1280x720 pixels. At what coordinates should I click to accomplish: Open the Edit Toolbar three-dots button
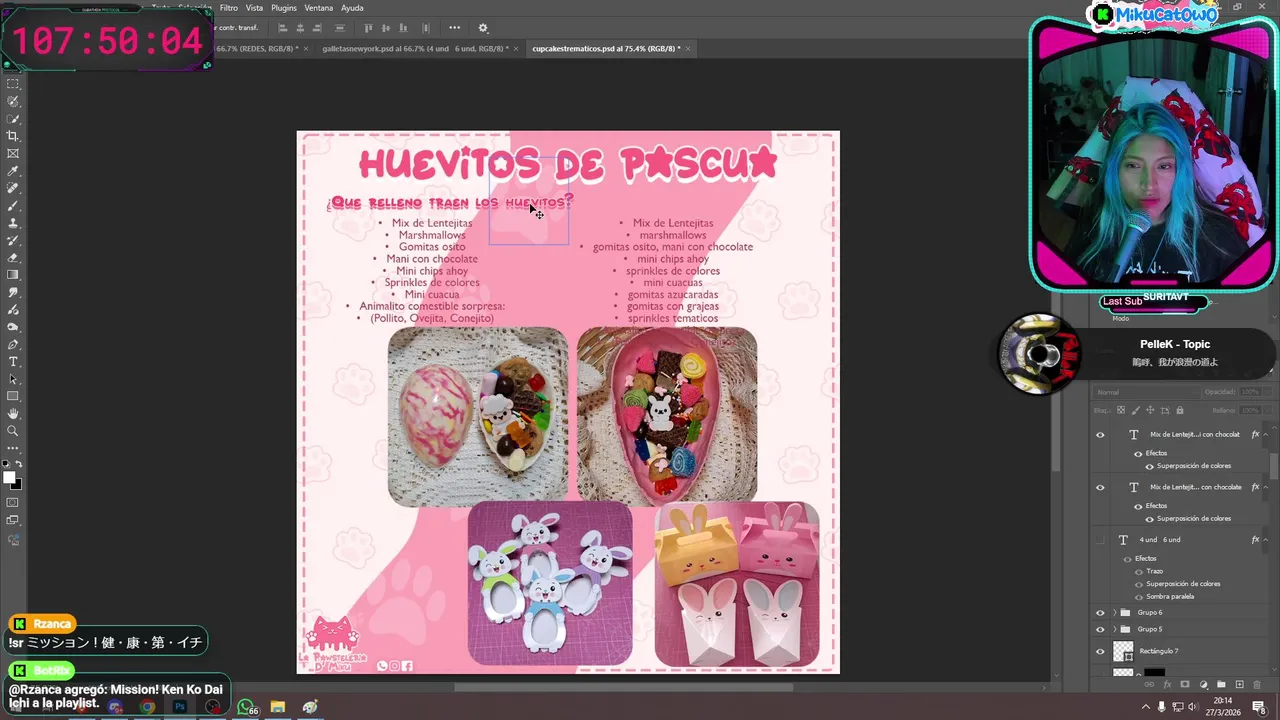click(x=13, y=448)
